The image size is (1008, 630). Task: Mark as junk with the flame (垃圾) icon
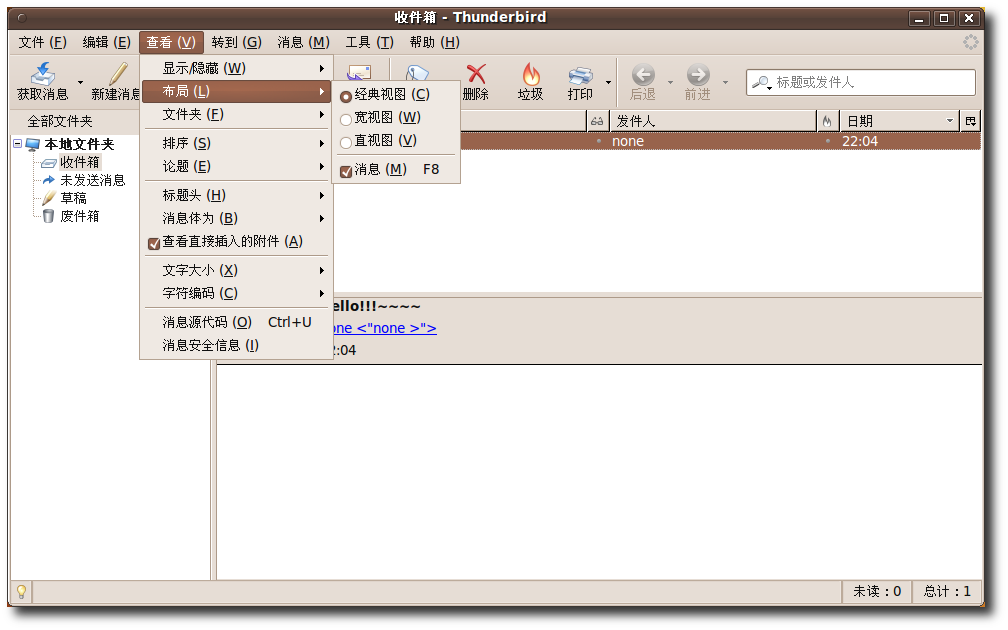point(531,73)
